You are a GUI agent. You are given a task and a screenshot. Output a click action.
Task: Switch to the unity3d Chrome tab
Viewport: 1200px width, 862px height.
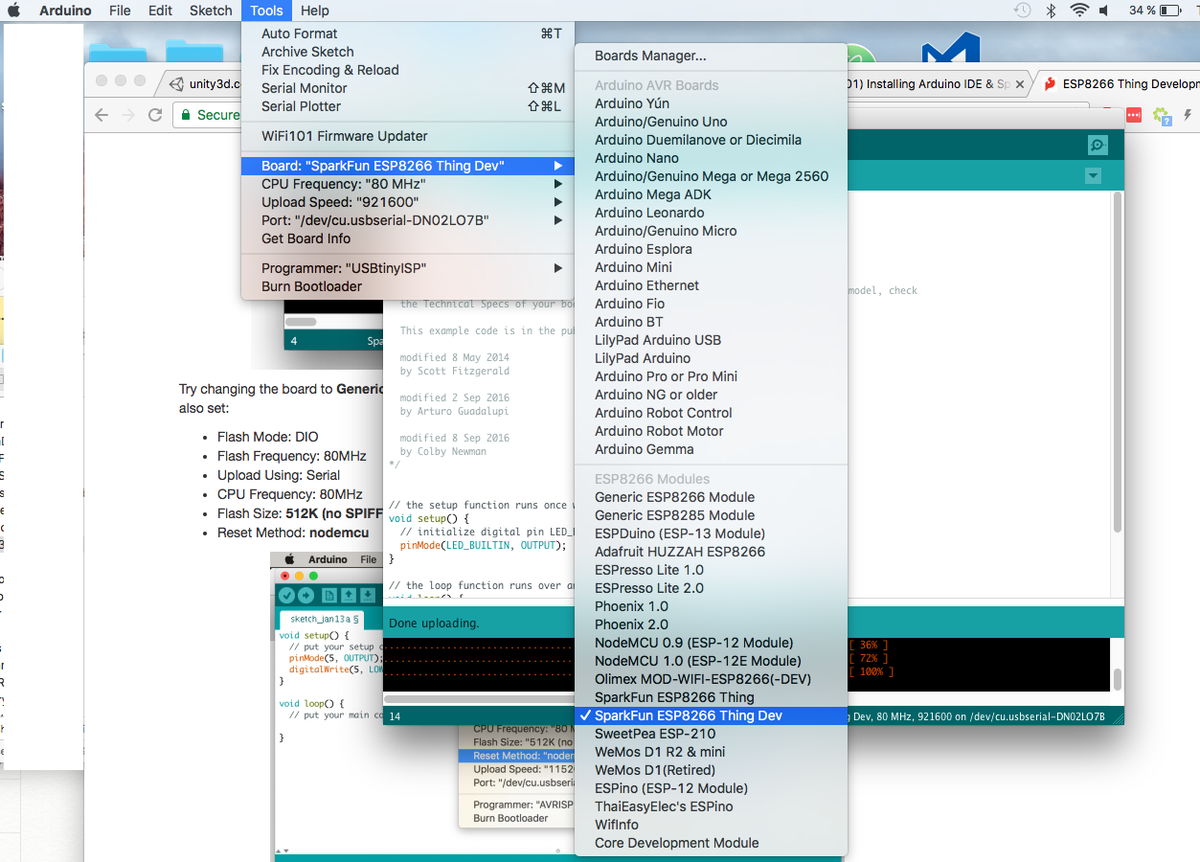pyautogui.click(x=205, y=84)
